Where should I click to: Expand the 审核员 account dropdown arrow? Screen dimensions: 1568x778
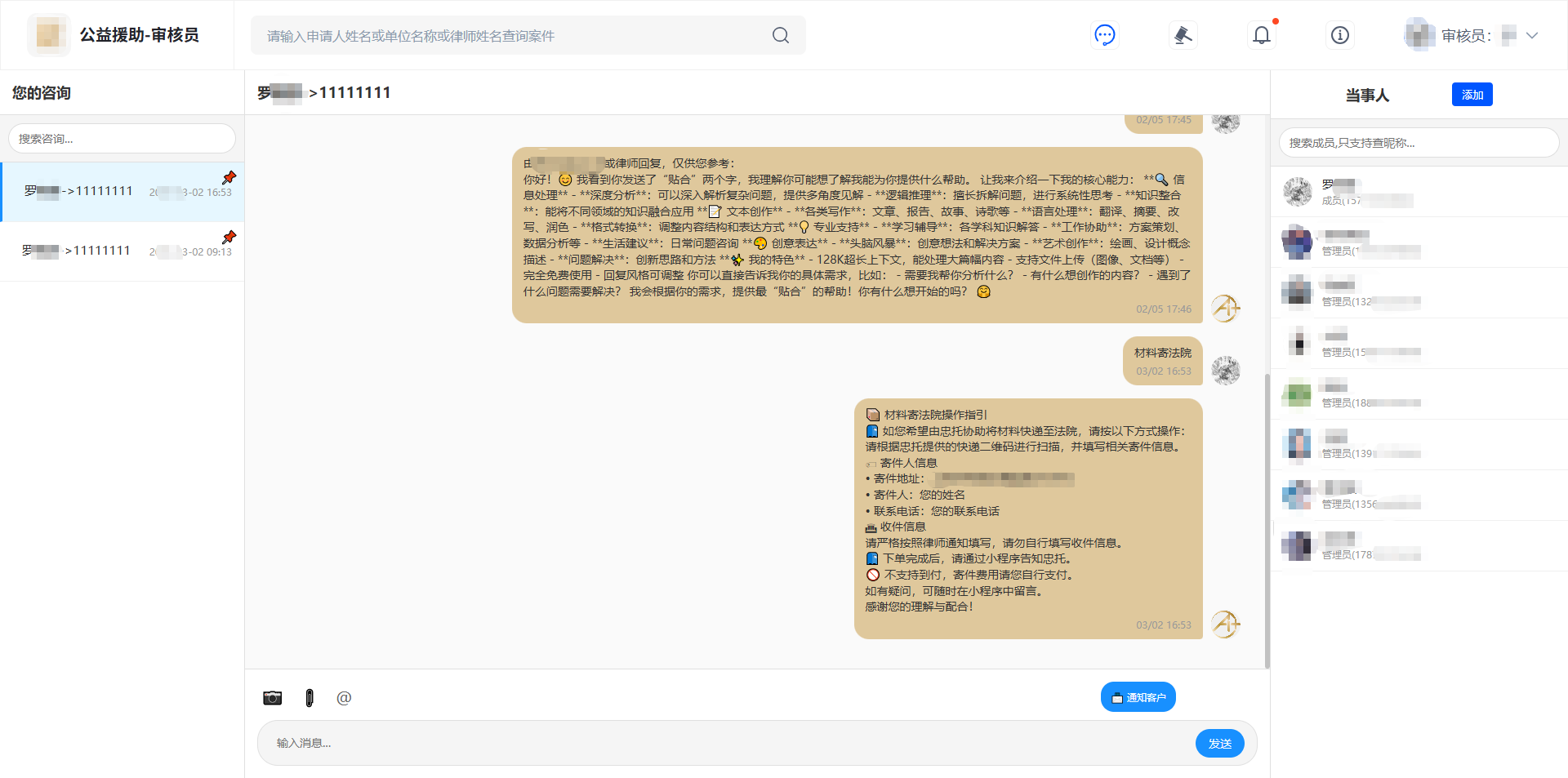click(1532, 35)
